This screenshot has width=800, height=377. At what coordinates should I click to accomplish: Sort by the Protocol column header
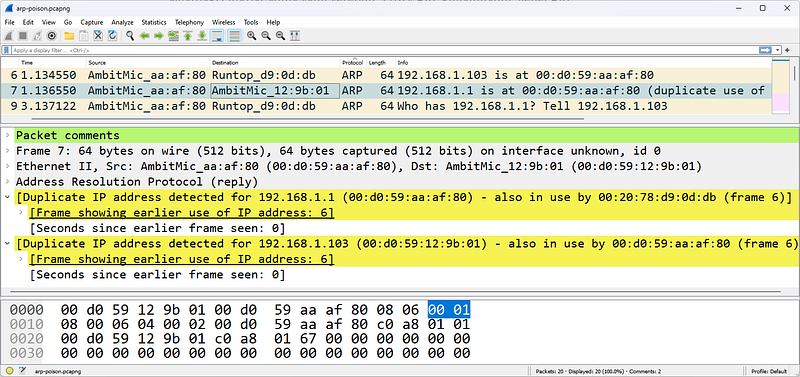pyautogui.click(x=353, y=63)
